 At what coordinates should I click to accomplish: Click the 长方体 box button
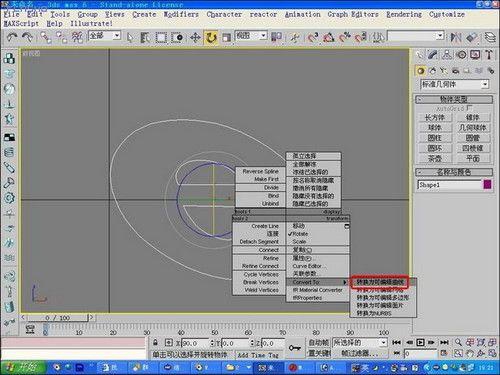pyautogui.click(x=435, y=117)
